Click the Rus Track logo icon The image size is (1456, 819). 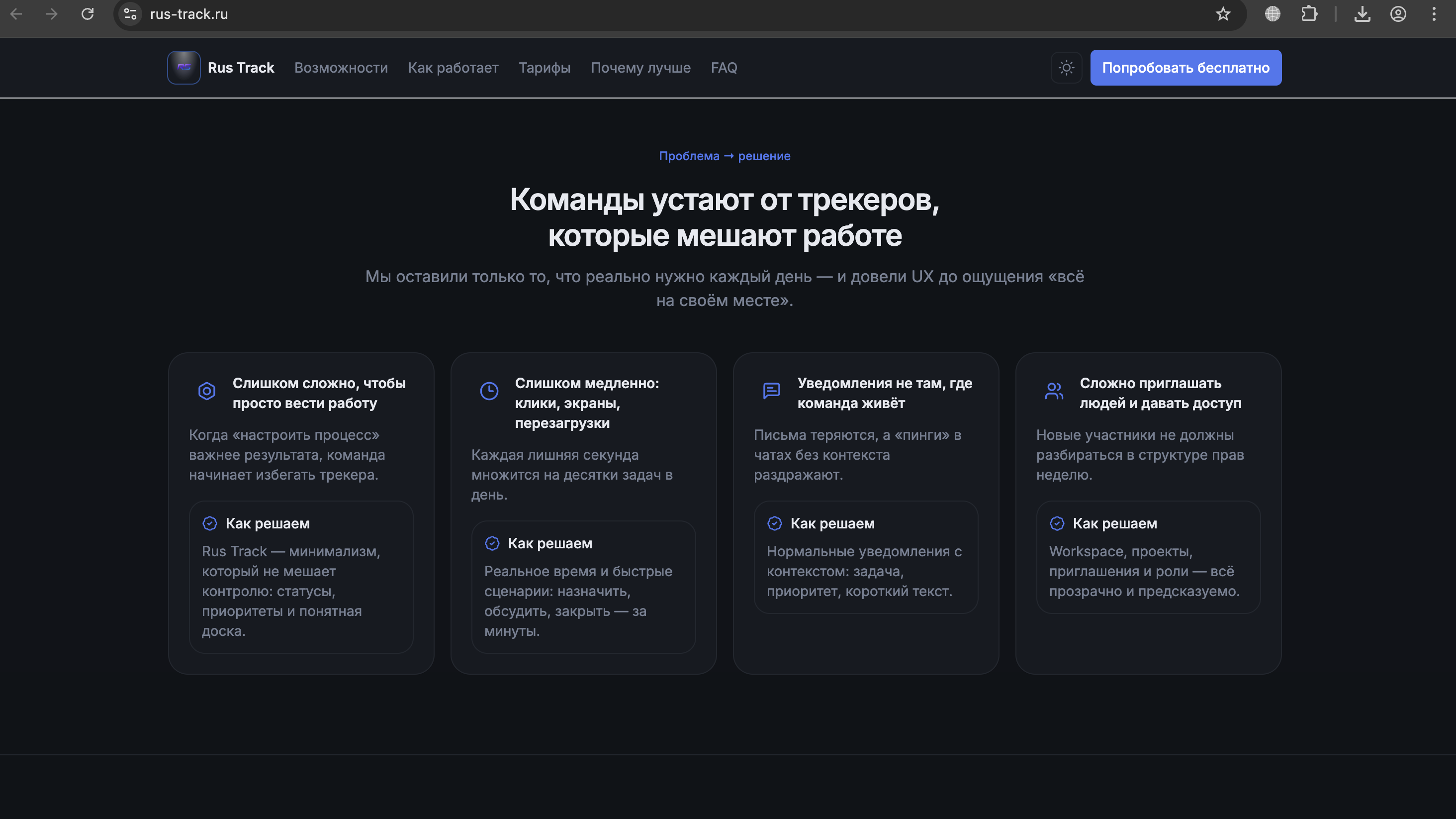tap(183, 68)
